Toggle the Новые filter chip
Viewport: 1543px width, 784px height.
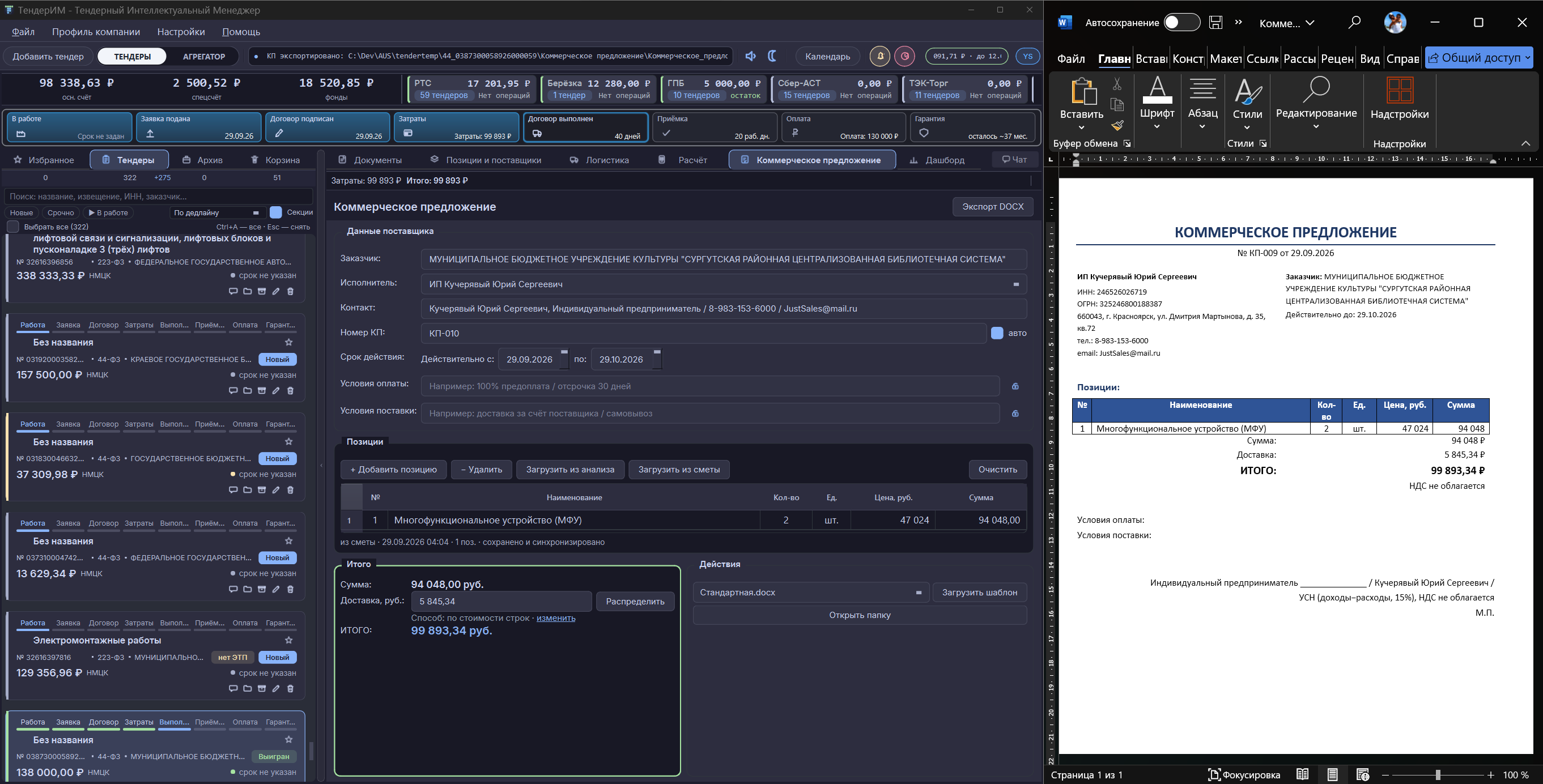22,212
